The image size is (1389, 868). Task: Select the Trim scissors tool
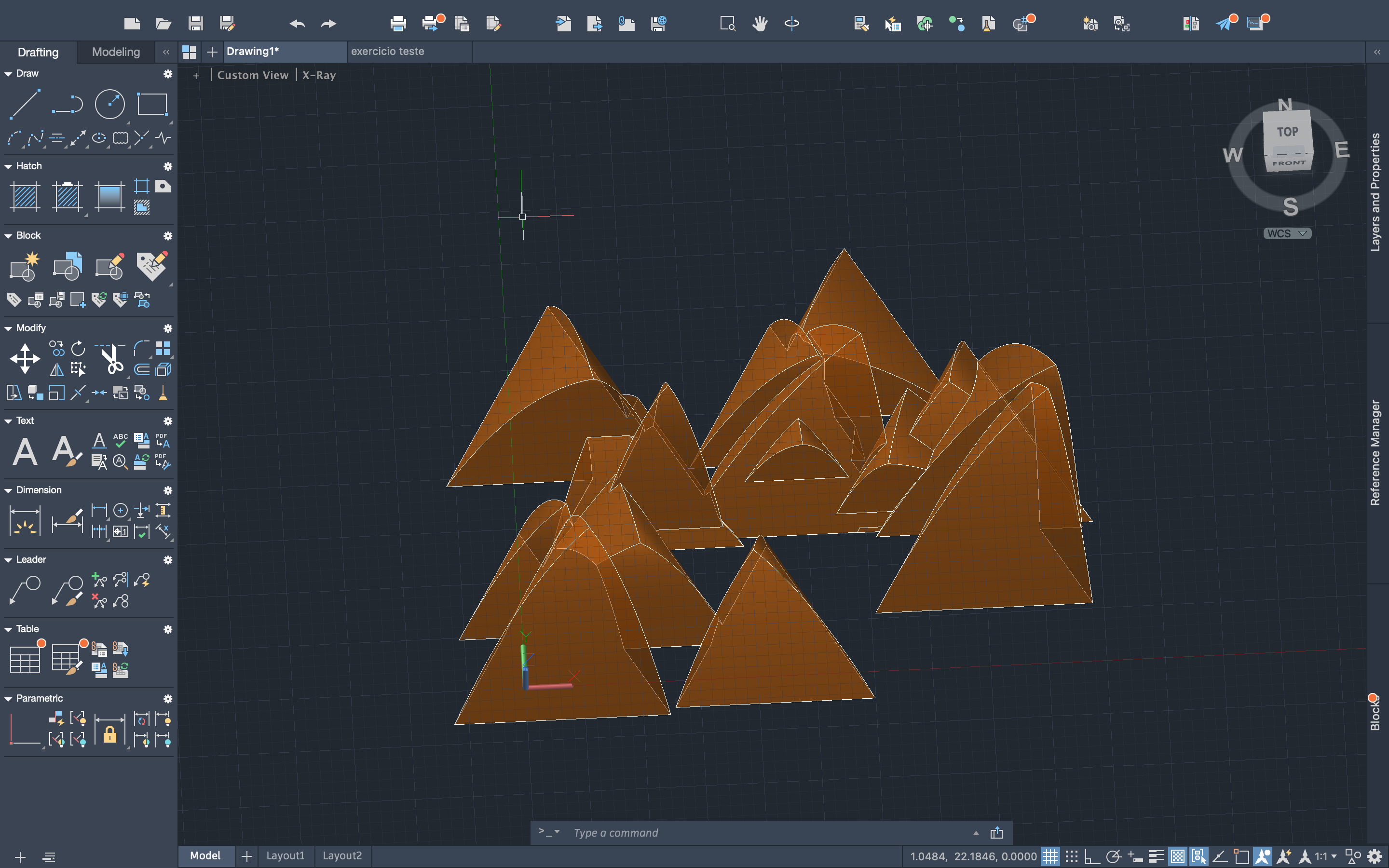point(111,359)
